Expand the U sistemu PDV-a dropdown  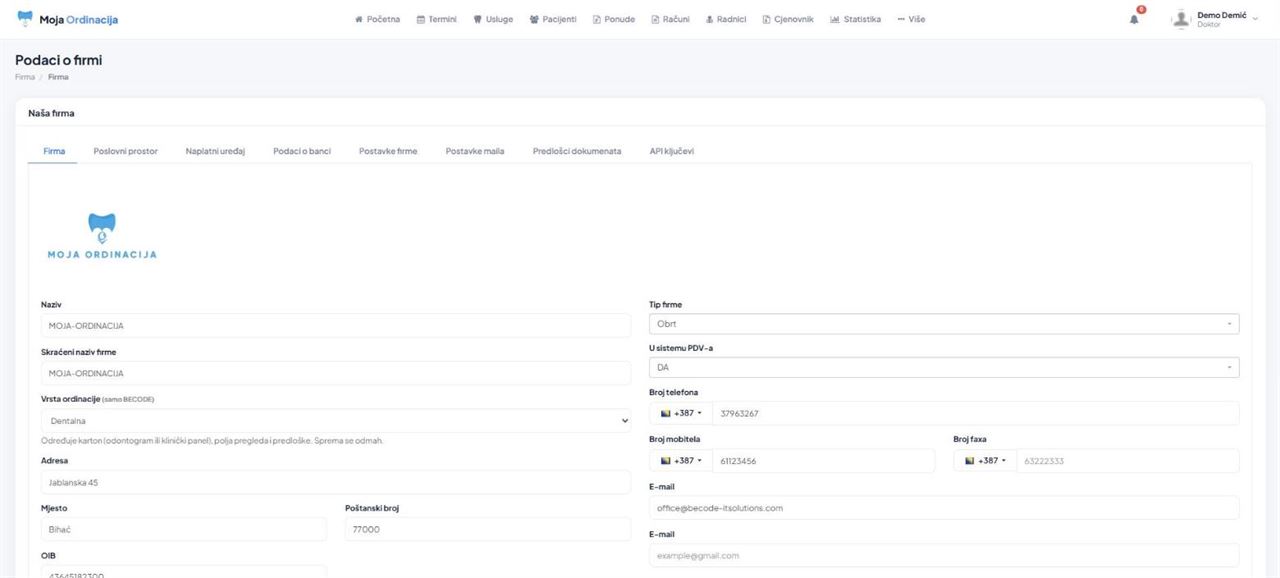(944, 367)
